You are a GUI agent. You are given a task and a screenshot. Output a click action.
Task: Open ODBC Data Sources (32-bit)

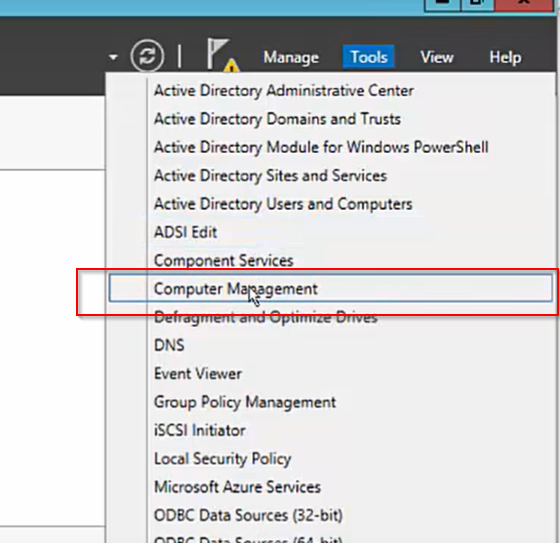pyautogui.click(x=248, y=515)
